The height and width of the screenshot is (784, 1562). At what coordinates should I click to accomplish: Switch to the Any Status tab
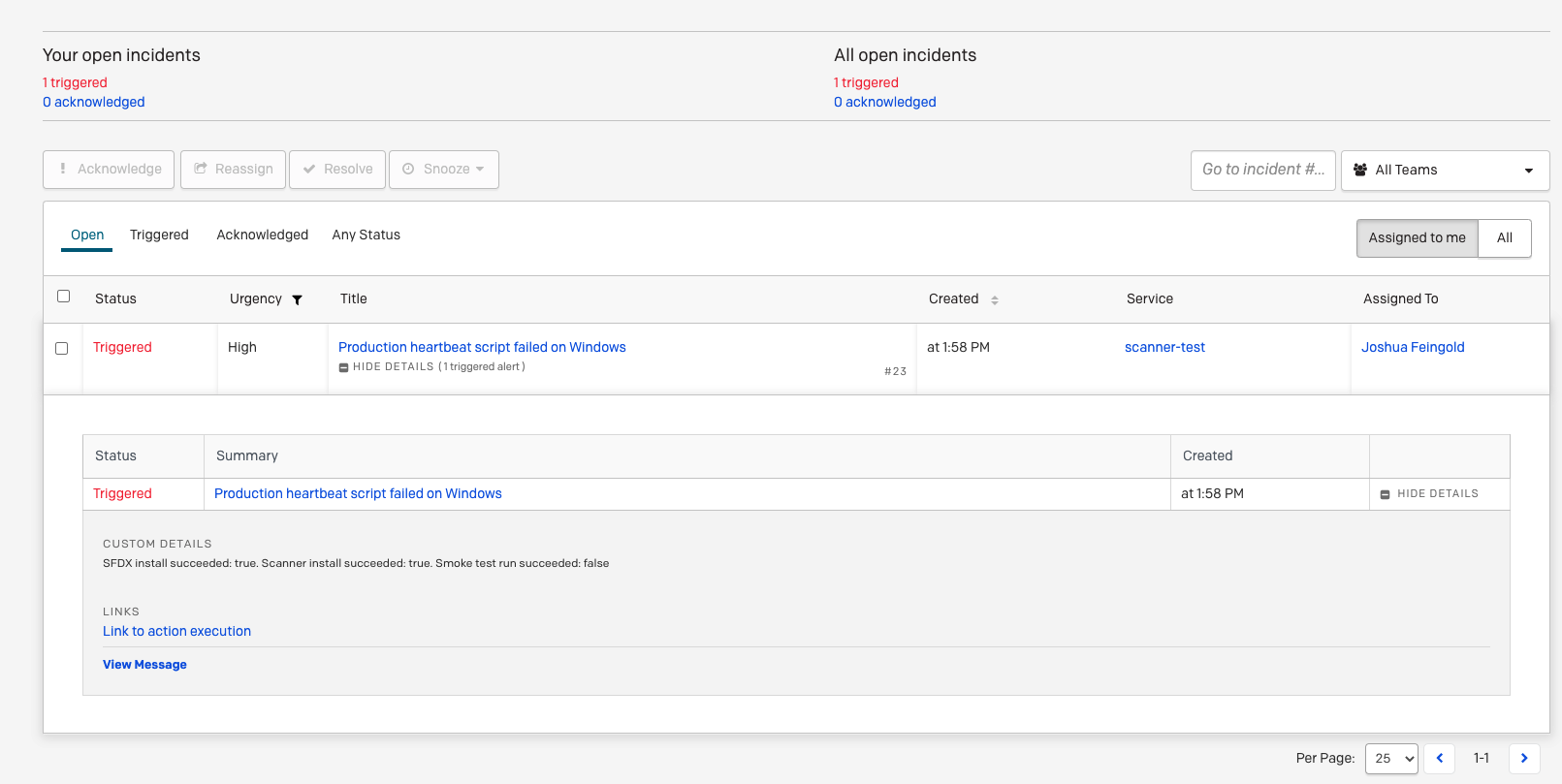pos(367,235)
